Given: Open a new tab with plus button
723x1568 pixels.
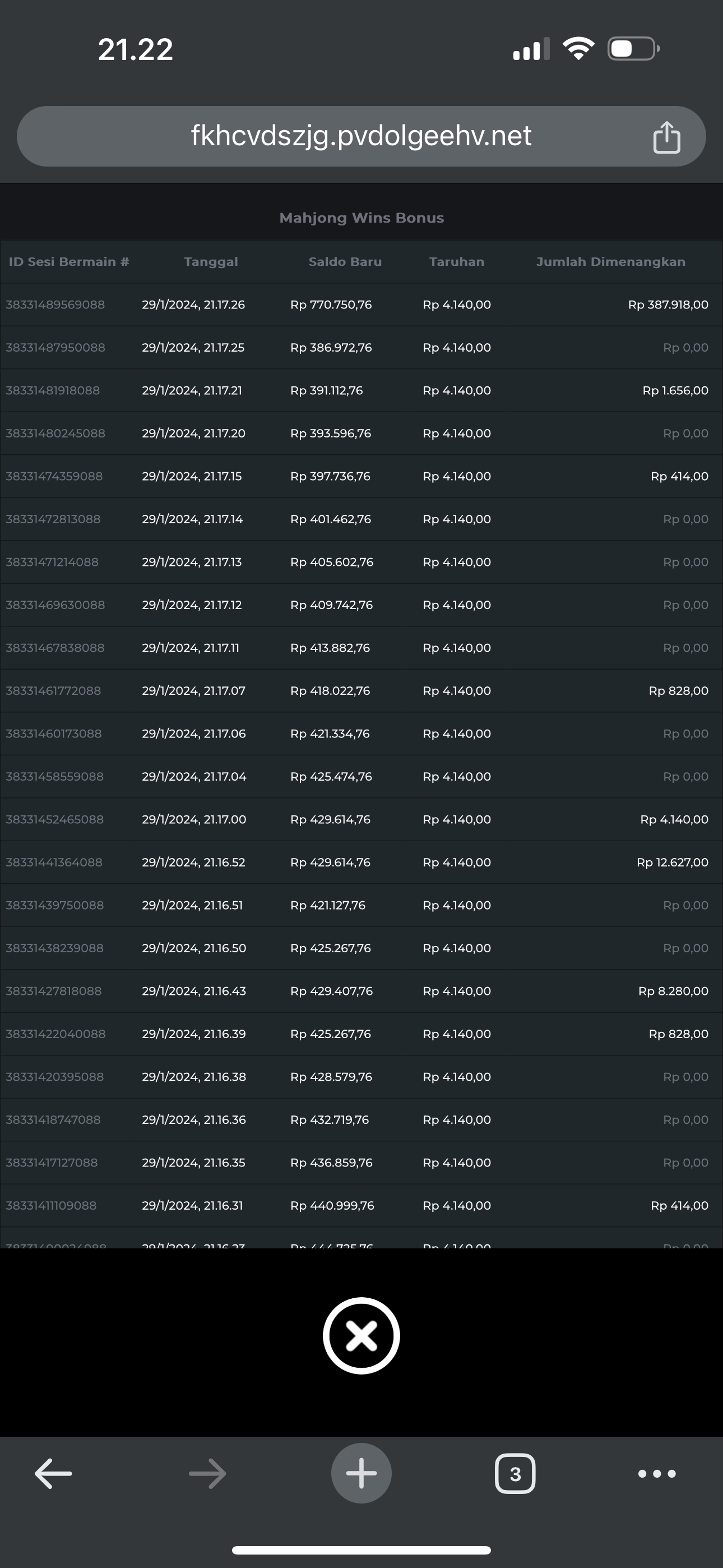Looking at the screenshot, I should coord(361,1474).
